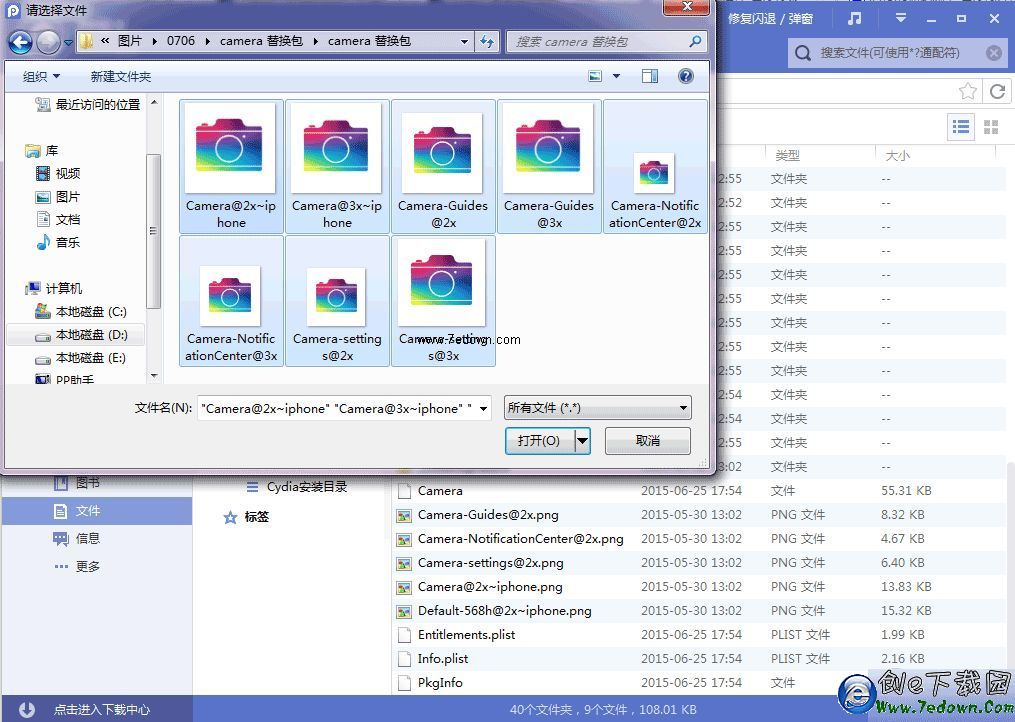Switch to list view mode
This screenshot has height=722, width=1015.
point(961,126)
